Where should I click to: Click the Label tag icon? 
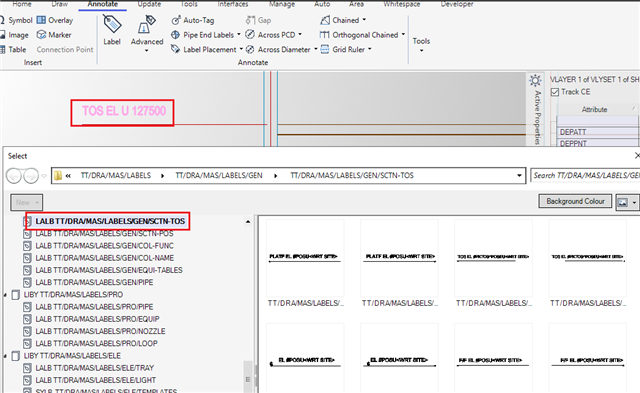pos(111,24)
